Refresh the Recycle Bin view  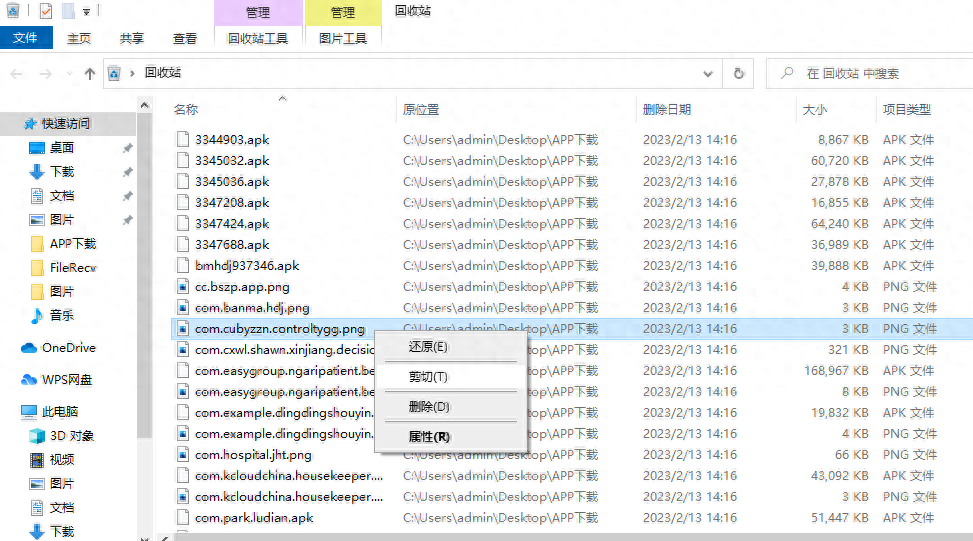[x=738, y=74]
